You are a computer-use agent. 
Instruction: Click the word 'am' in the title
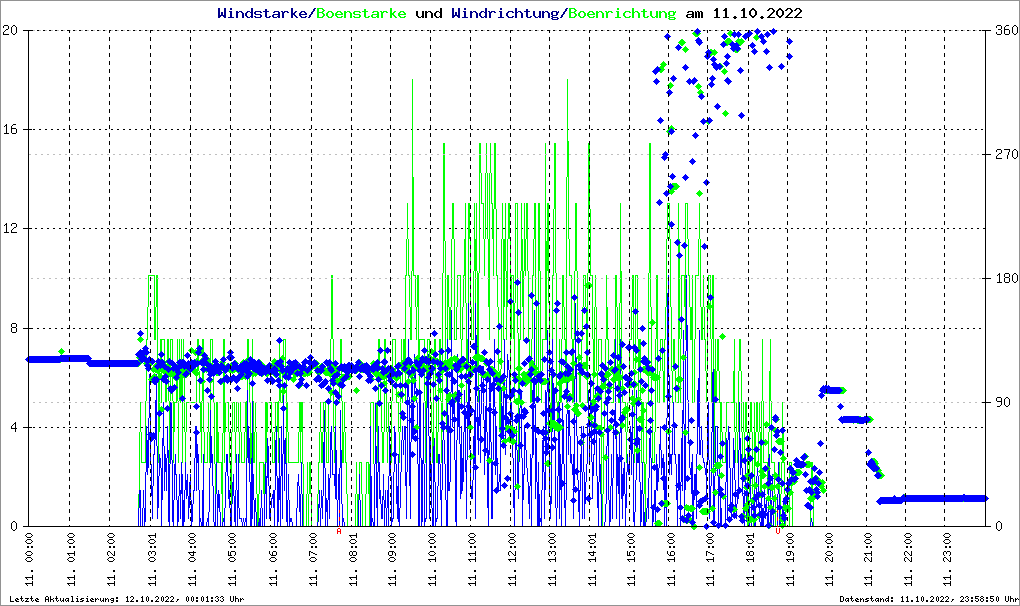click(694, 13)
